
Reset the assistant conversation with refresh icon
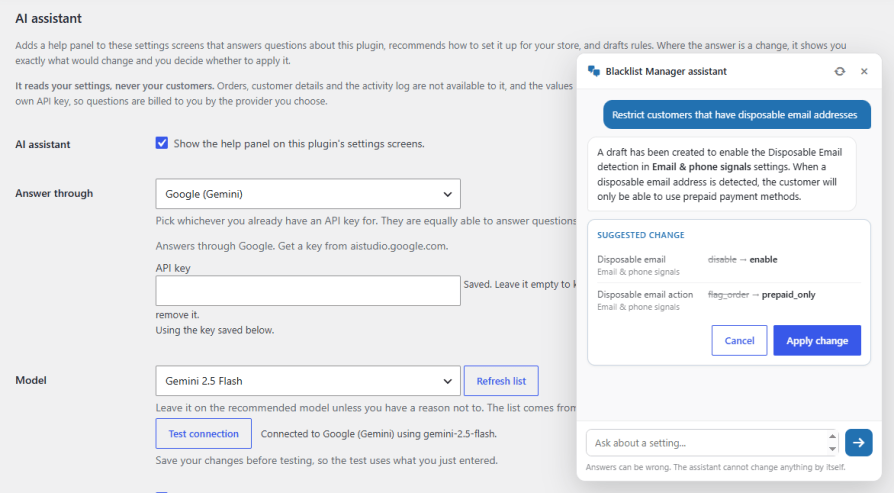(840, 71)
